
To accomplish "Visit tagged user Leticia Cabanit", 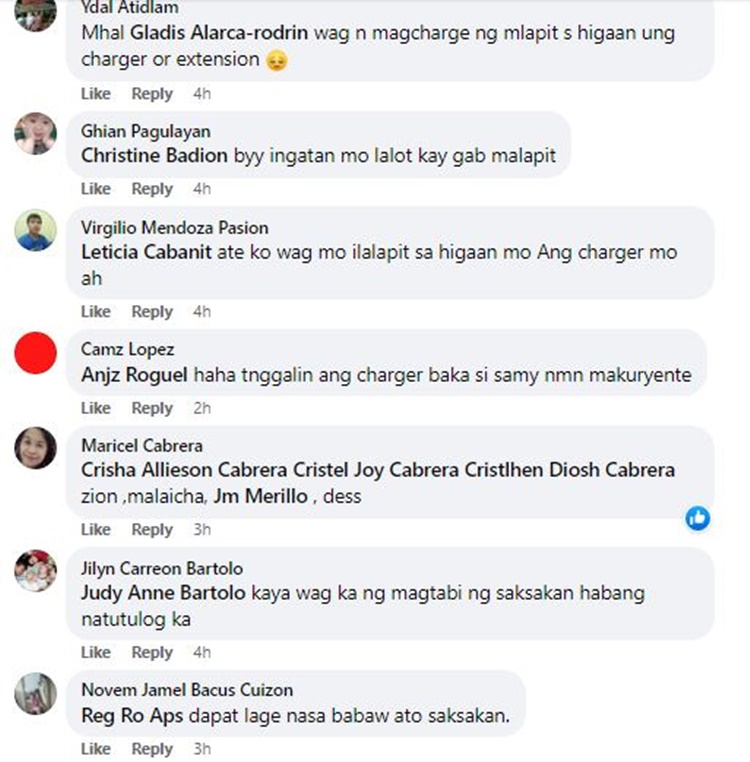I will click(x=146, y=252).
